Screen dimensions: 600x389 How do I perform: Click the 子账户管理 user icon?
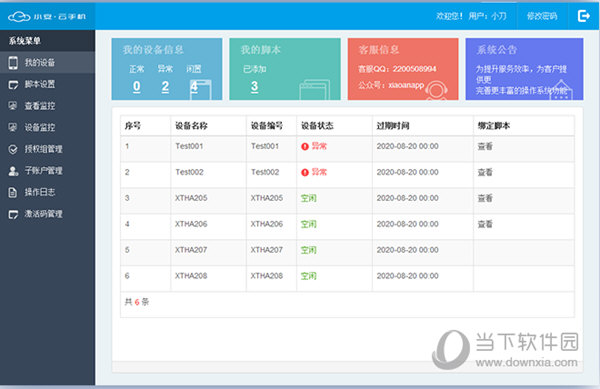pos(13,171)
